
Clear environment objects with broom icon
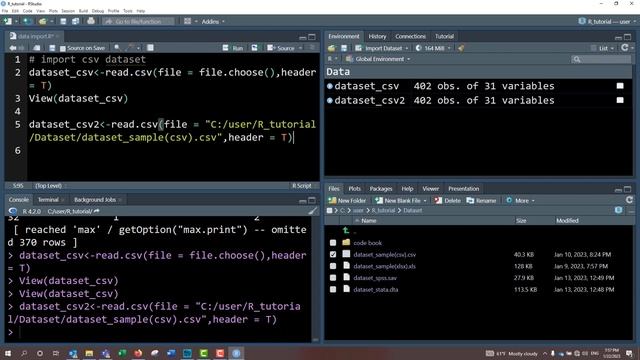(461, 48)
